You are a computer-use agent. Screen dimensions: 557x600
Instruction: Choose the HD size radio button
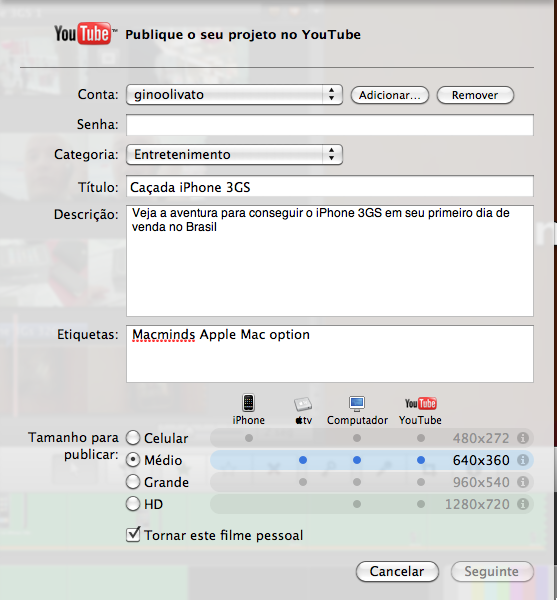133,504
